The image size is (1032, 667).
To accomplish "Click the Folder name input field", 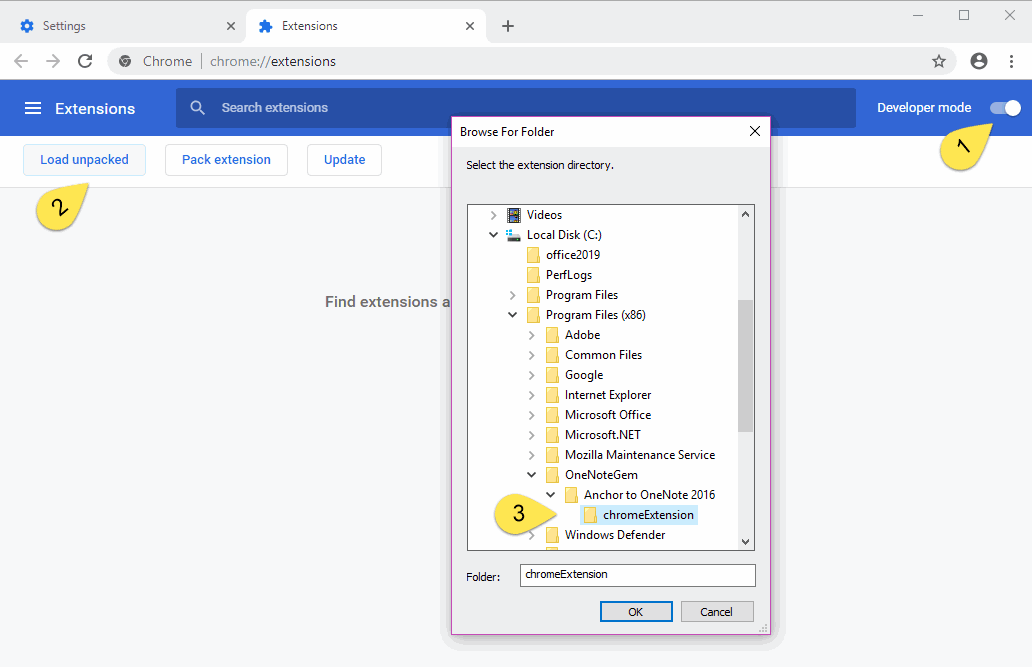I will (x=637, y=575).
